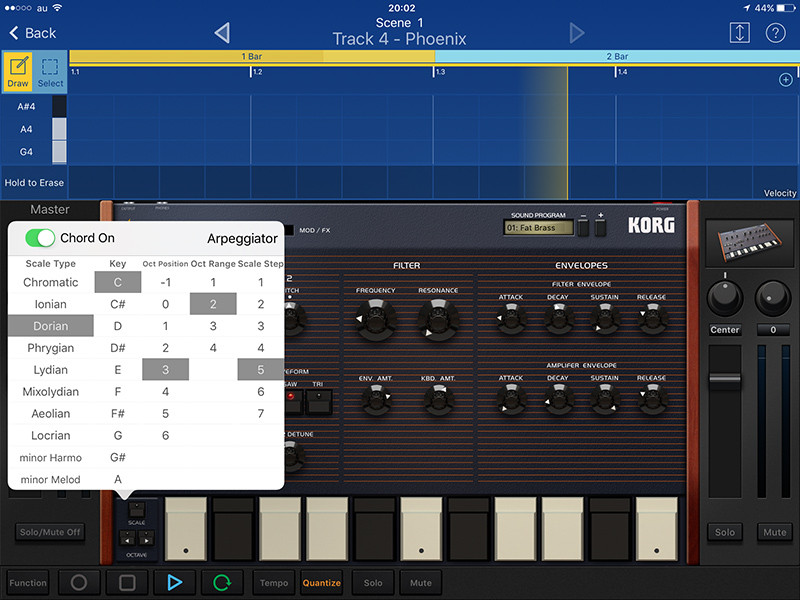Viewport: 800px width, 600px height.
Task: Set Scale Step to 7
Action: point(260,414)
